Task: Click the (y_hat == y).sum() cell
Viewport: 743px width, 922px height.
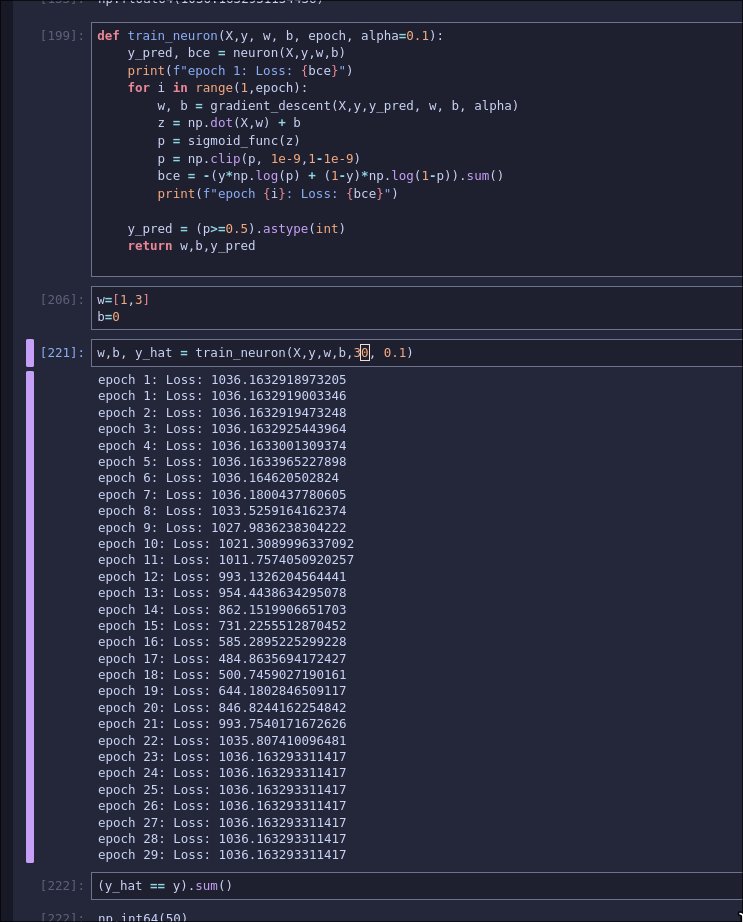Action: point(417,886)
